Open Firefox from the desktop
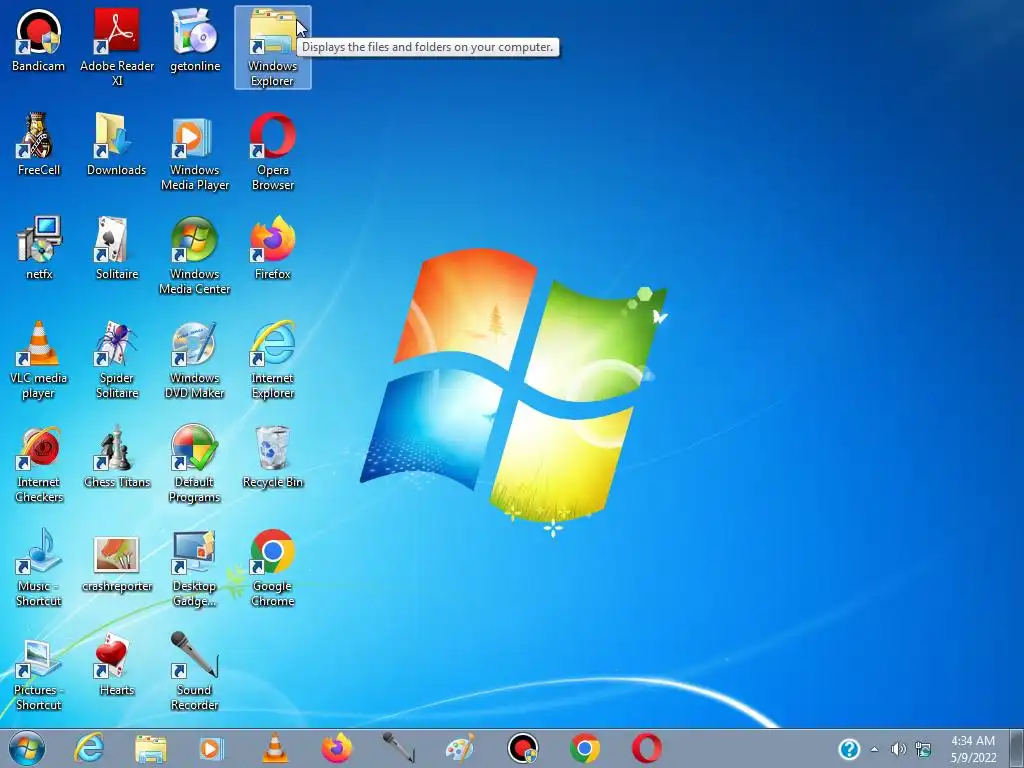 click(x=273, y=248)
